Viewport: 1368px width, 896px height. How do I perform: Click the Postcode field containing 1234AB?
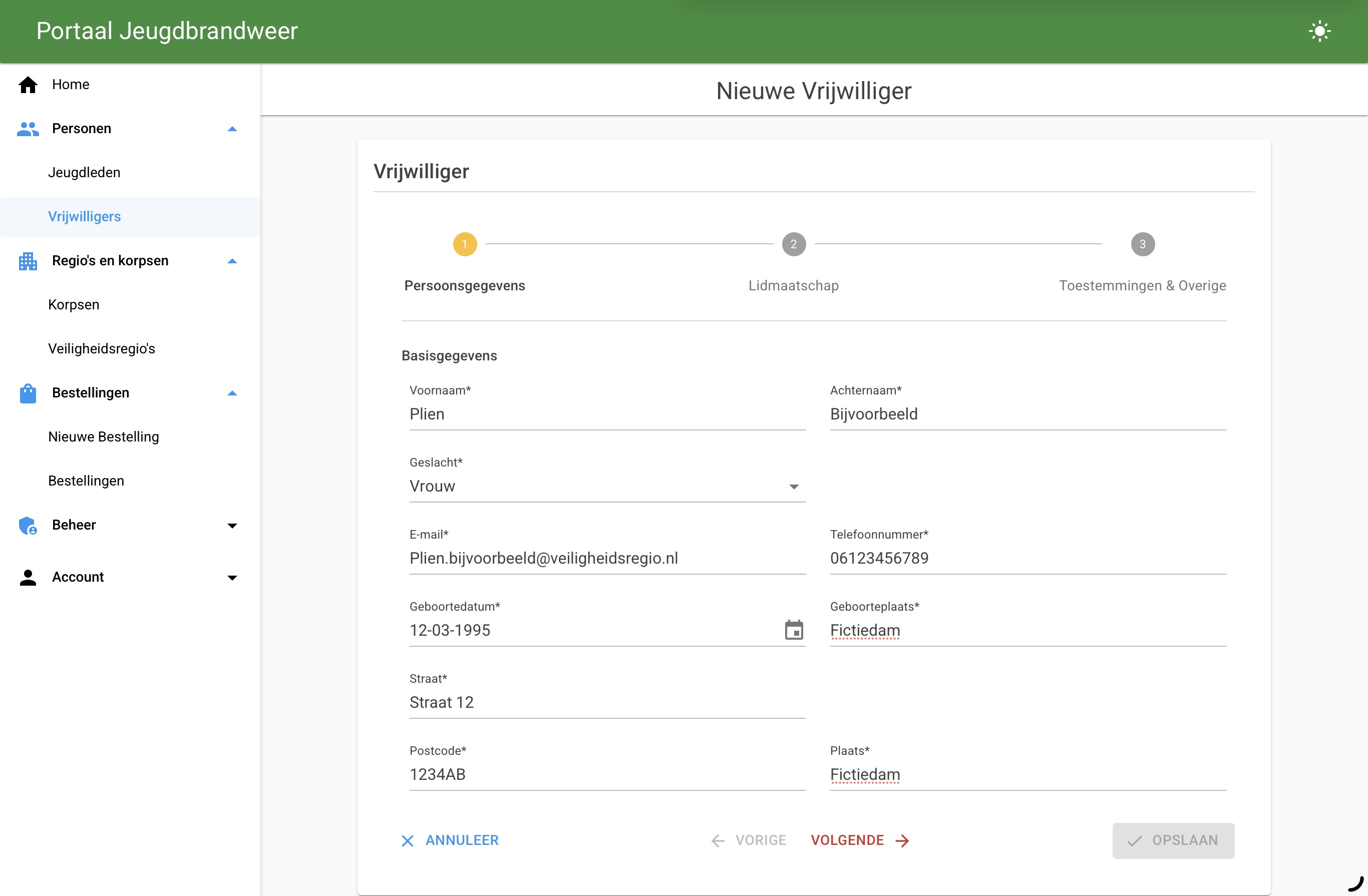pyautogui.click(x=607, y=775)
